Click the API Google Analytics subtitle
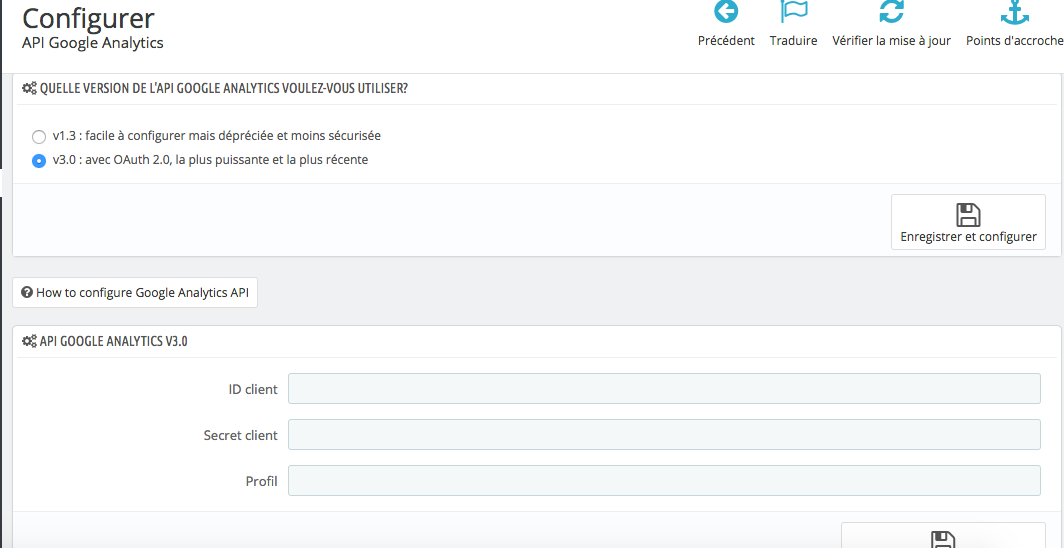 click(93, 43)
